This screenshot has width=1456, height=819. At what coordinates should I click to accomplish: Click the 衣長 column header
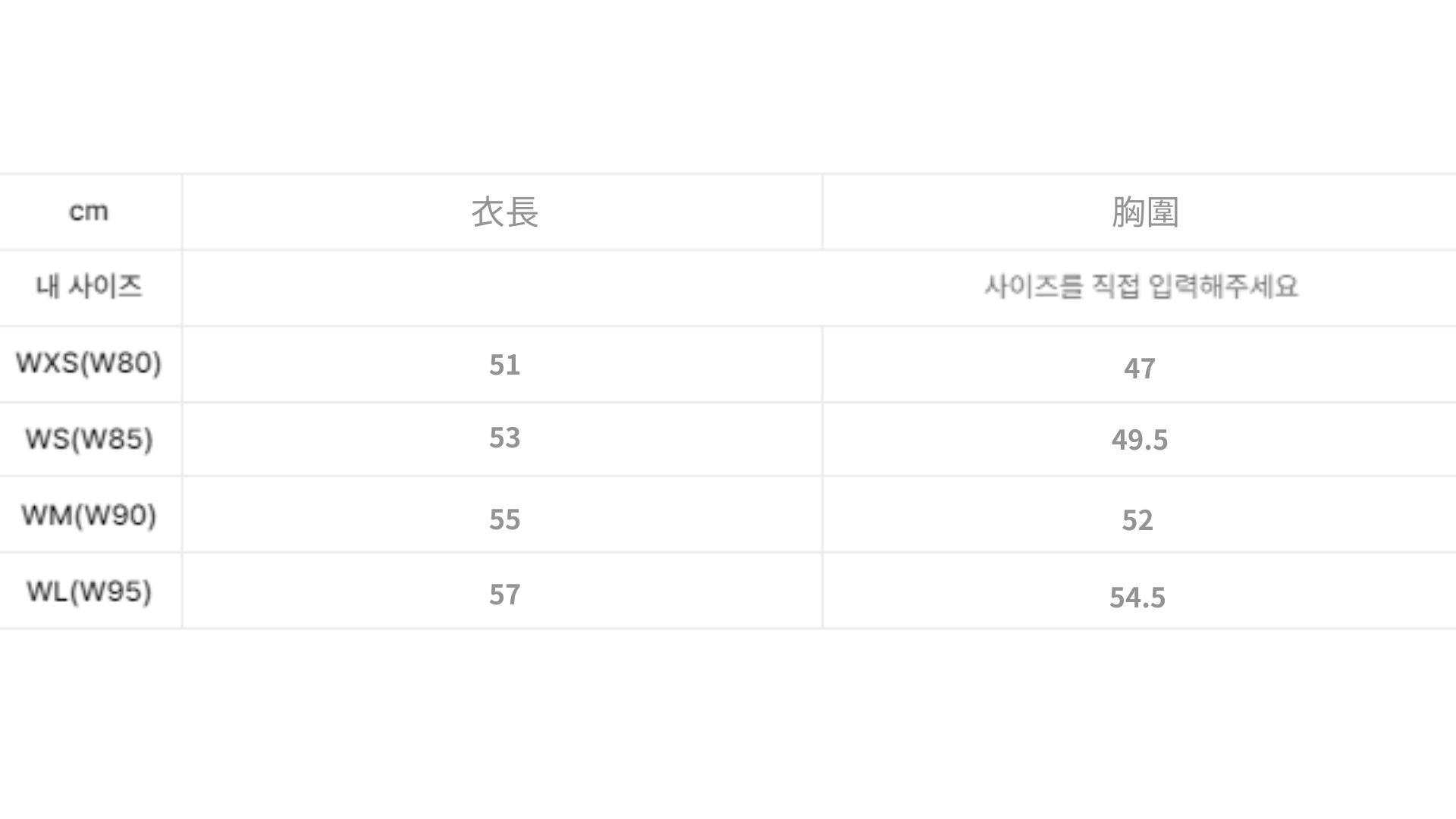click(x=504, y=212)
